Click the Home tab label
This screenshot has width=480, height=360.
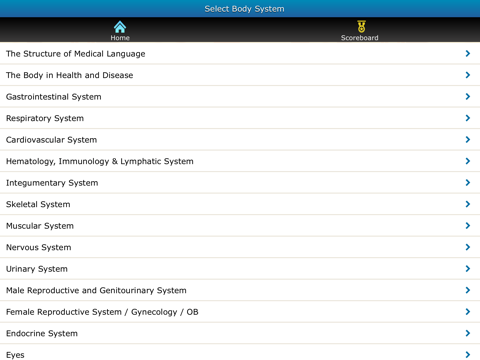pyautogui.click(x=120, y=38)
